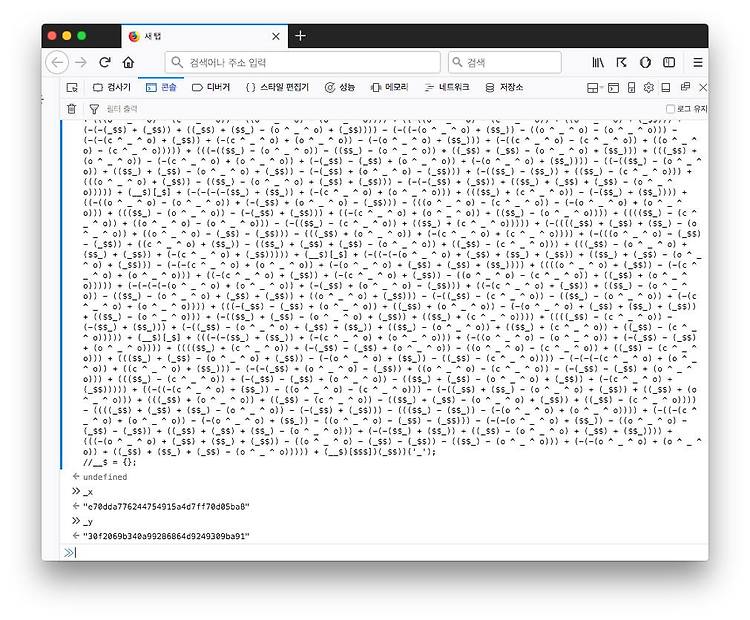Open devtools settings gear icon
Viewport: 750px width, 620px height.
[x=649, y=88]
